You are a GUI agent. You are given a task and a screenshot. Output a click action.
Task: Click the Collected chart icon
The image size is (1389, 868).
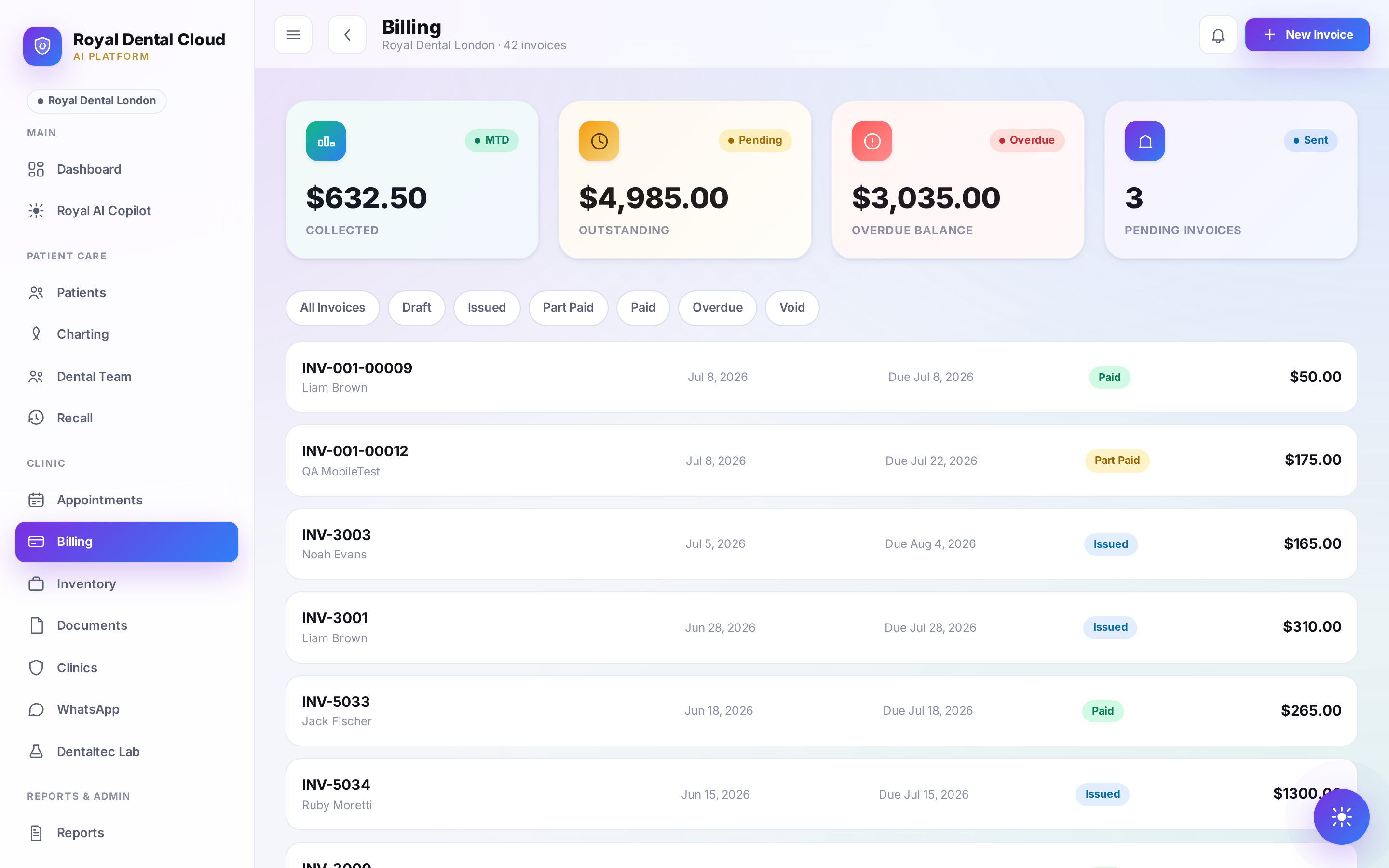326,141
